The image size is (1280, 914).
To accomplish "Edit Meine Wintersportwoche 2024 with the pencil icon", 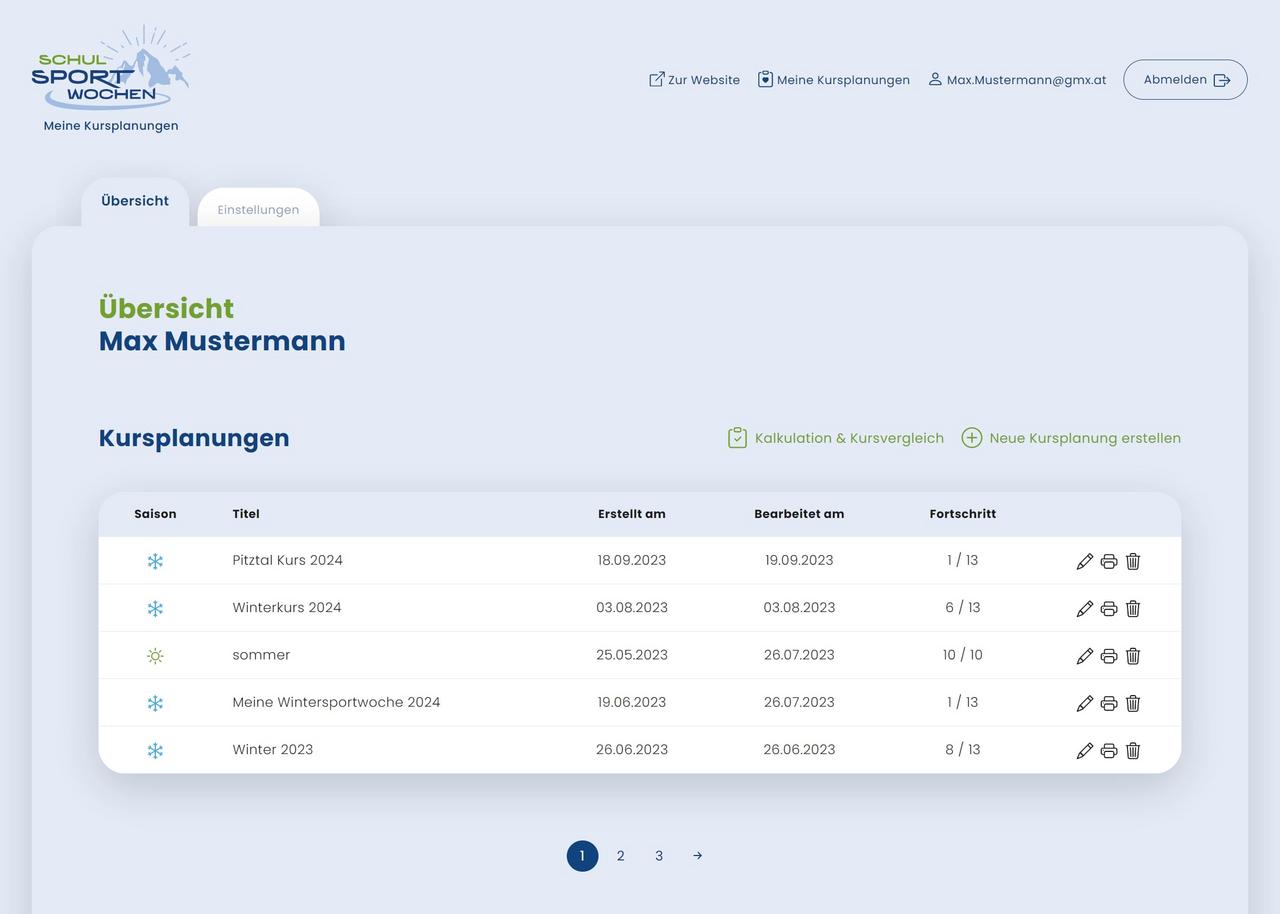I will tap(1085, 702).
